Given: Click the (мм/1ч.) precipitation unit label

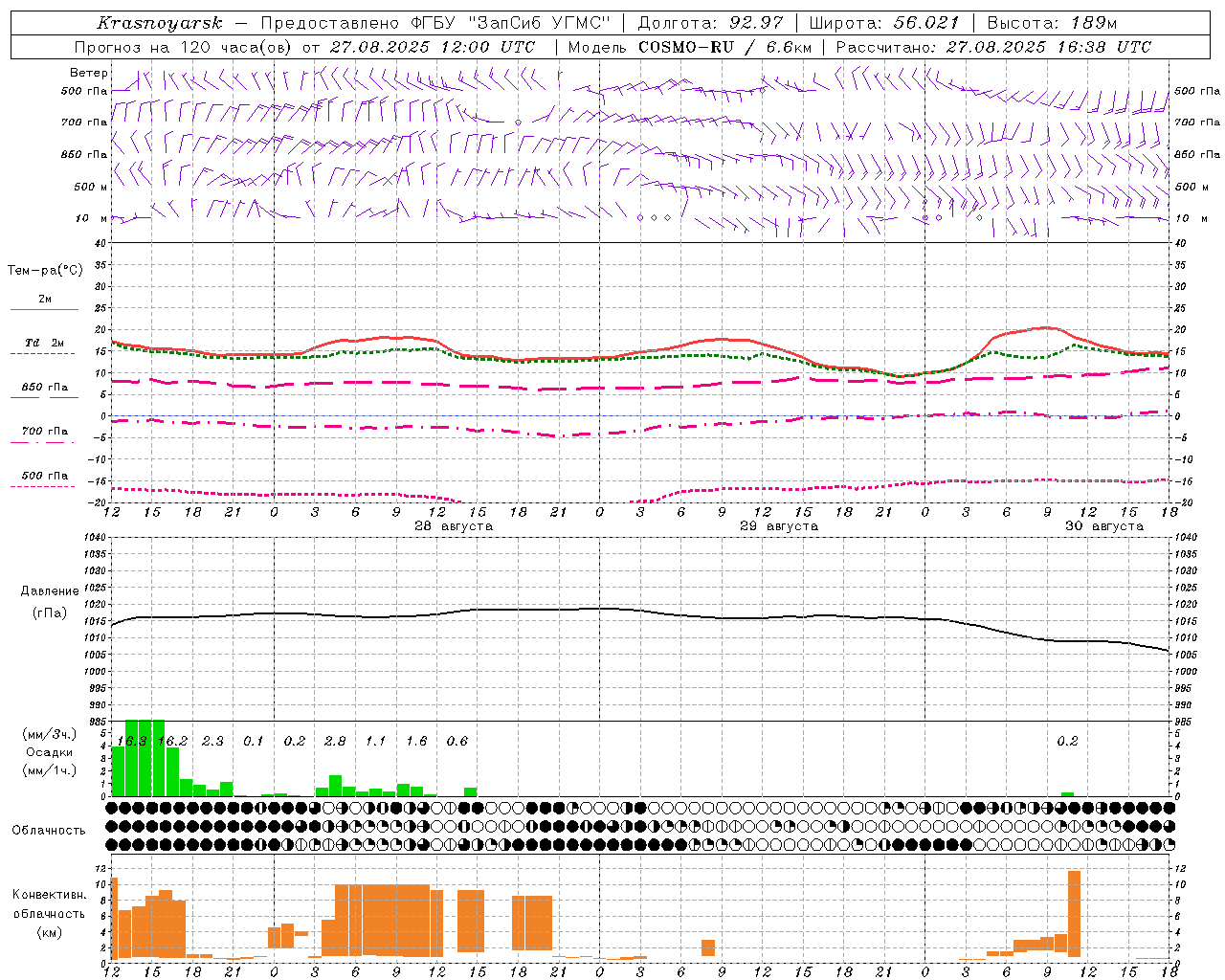Looking at the screenshot, I should (x=50, y=770).
